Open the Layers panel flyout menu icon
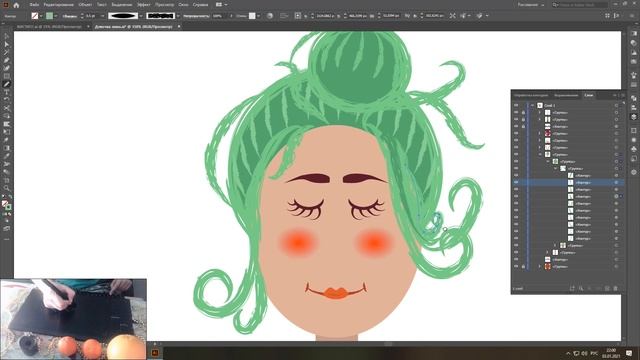The width and height of the screenshot is (640, 360). (x=623, y=95)
